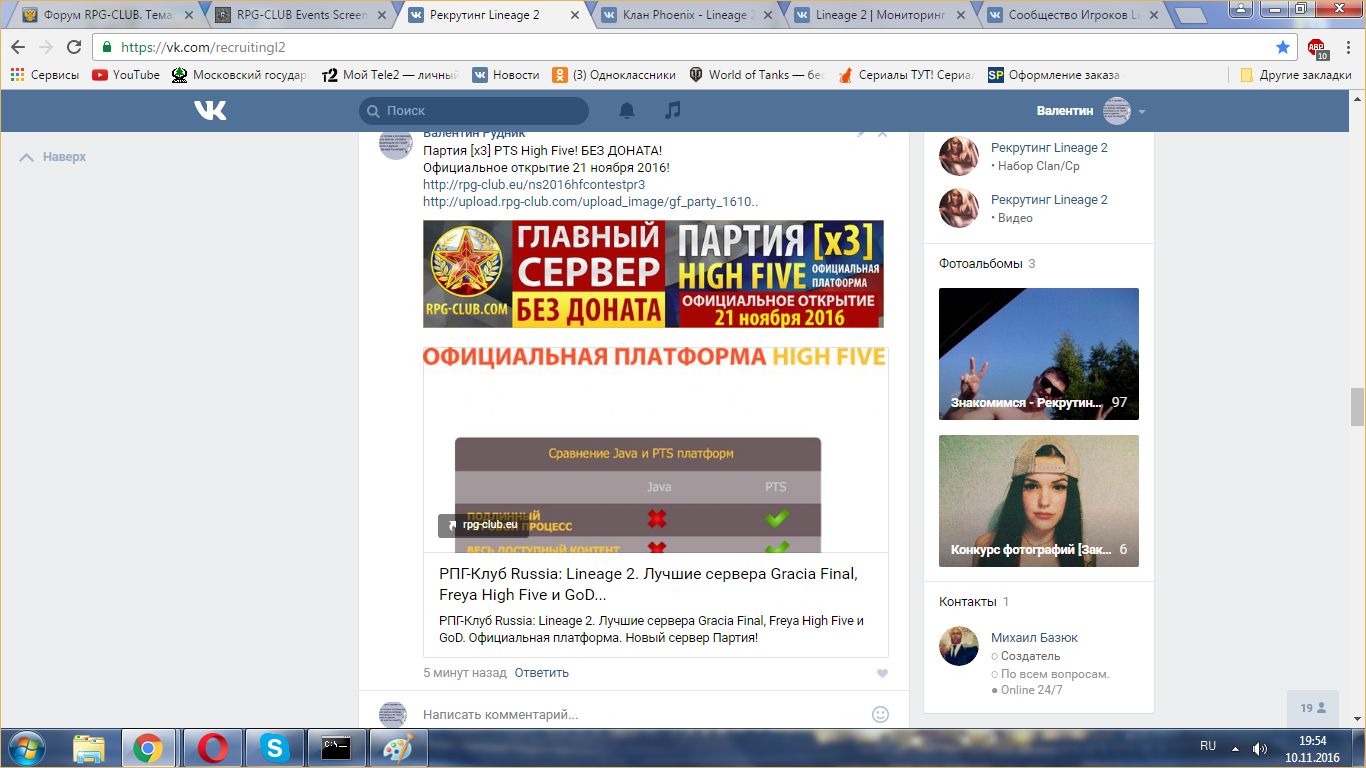Open the Контакты section header
The width and height of the screenshot is (1366, 768).
click(x=974, y=602)
